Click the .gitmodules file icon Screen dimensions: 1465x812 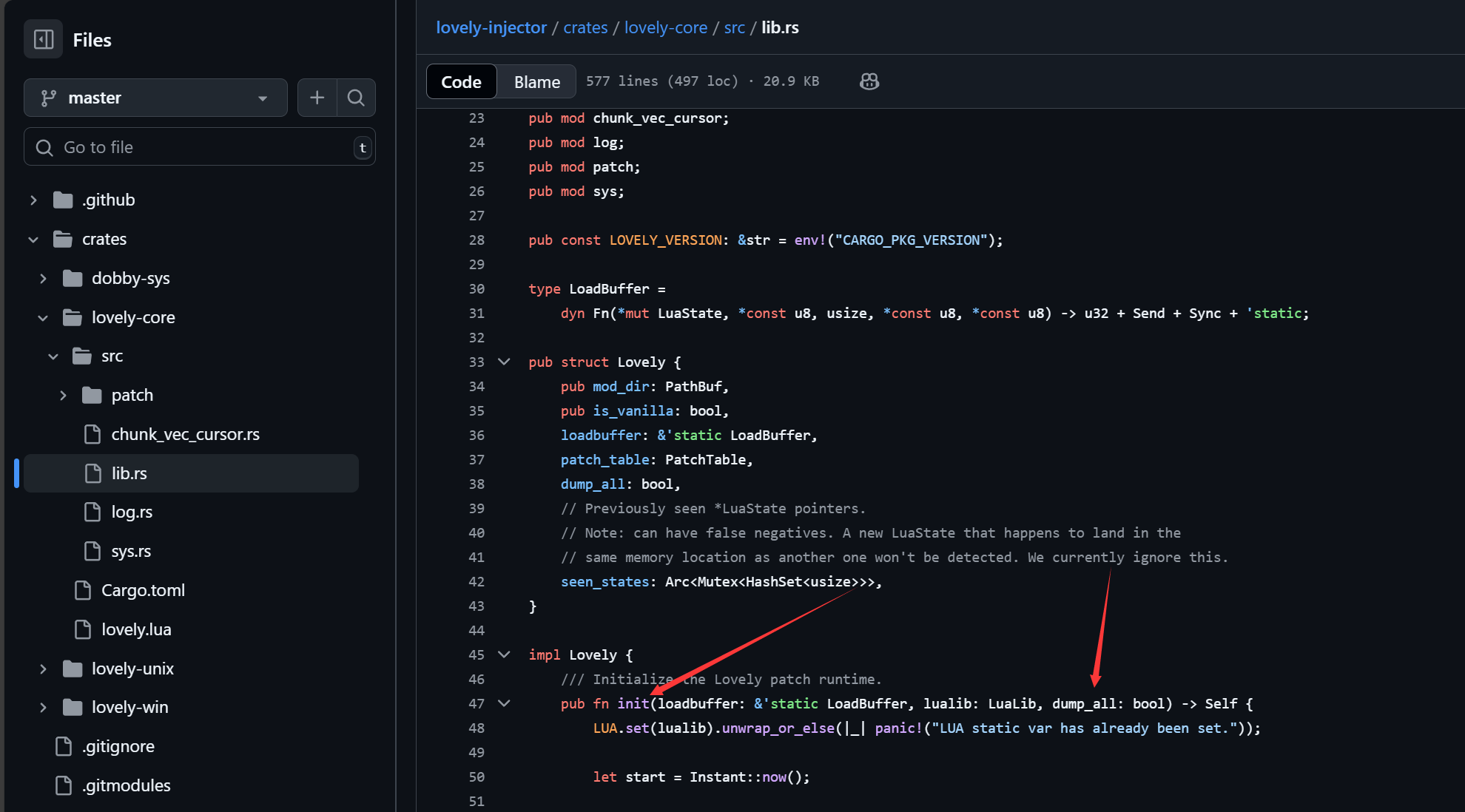coord(64,786)
